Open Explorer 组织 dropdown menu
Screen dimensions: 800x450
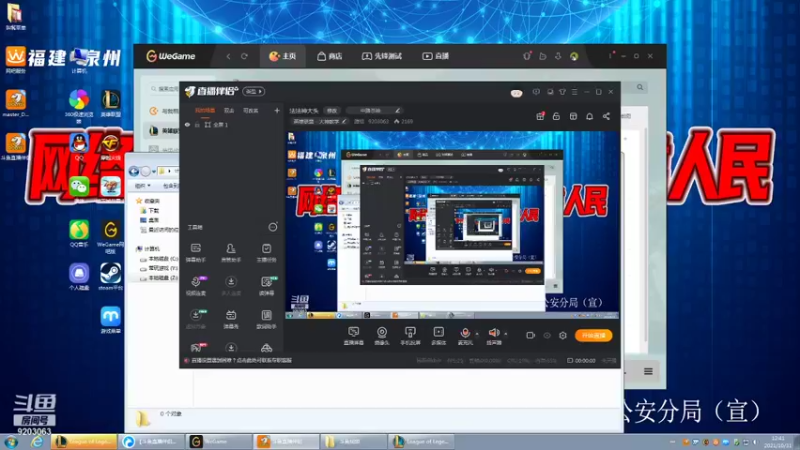[x=143, y=186]
